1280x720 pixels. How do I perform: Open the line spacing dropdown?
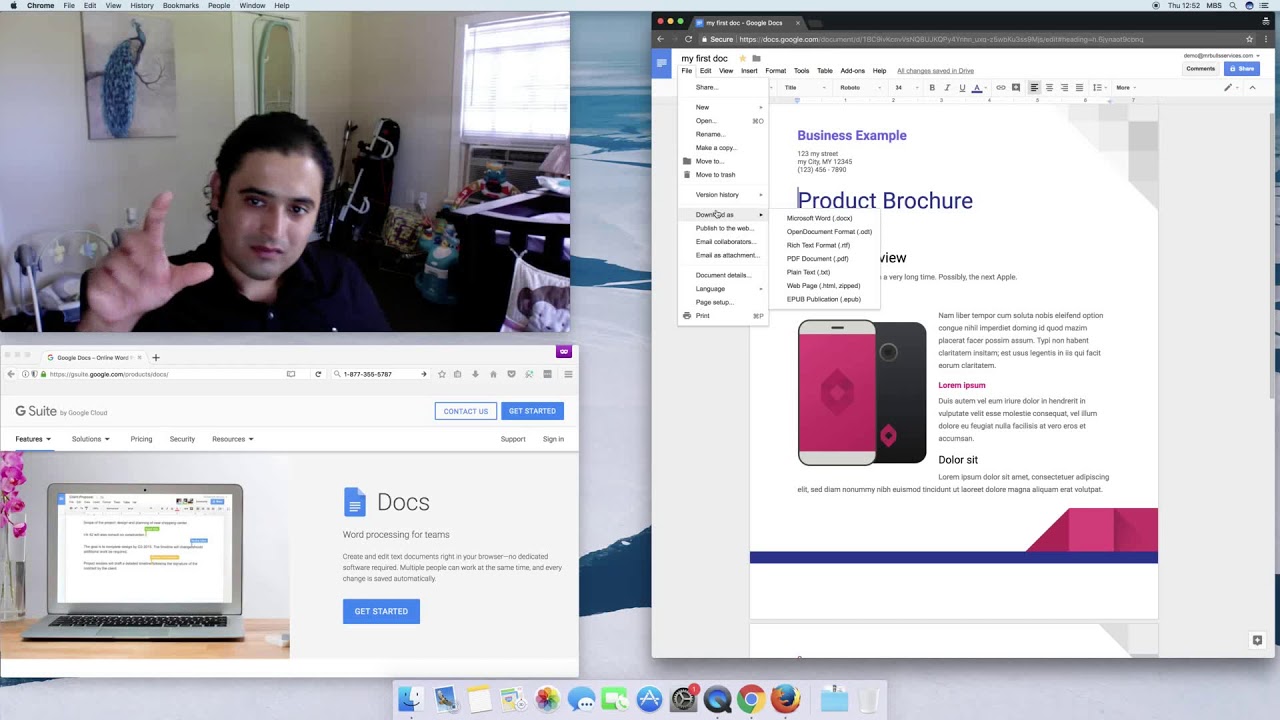pyautogui.click(x=1099, y=88)
